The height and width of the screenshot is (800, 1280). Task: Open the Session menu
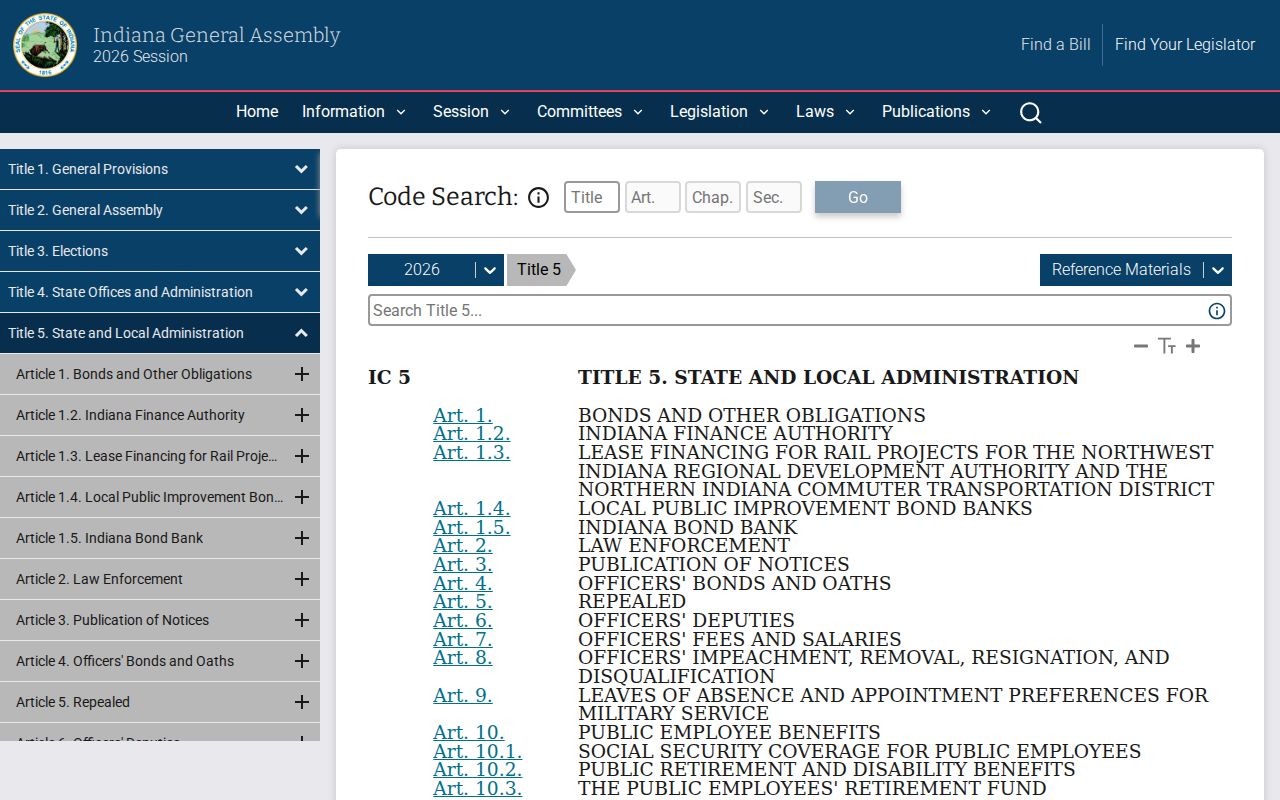pyautogui.click(x=471, y=112)
